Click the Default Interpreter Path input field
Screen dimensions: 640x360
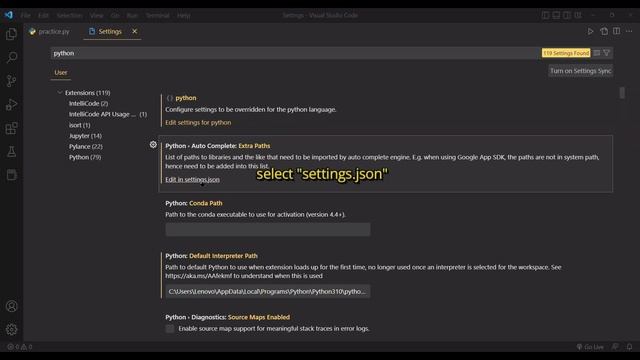click(x=268, y=291)
